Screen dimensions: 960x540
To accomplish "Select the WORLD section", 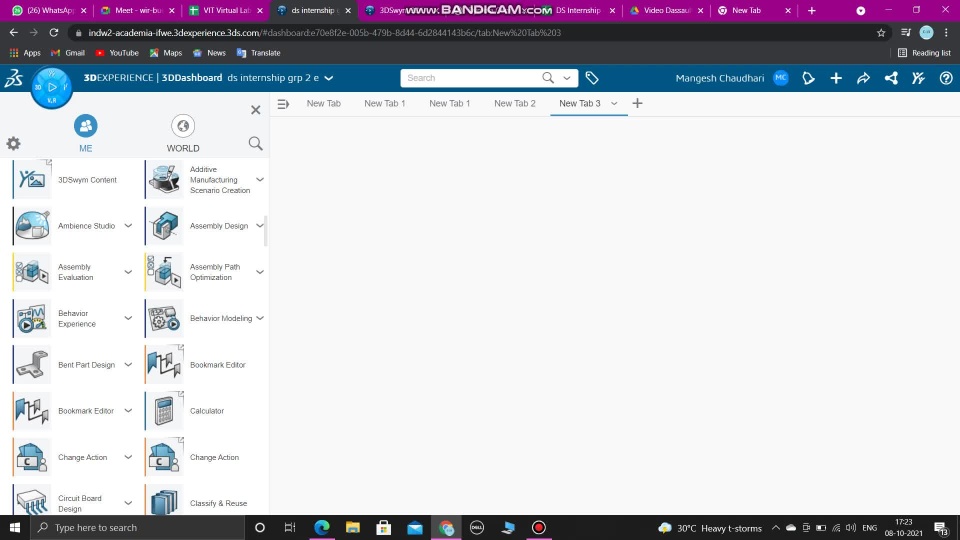I will [182, 133].
